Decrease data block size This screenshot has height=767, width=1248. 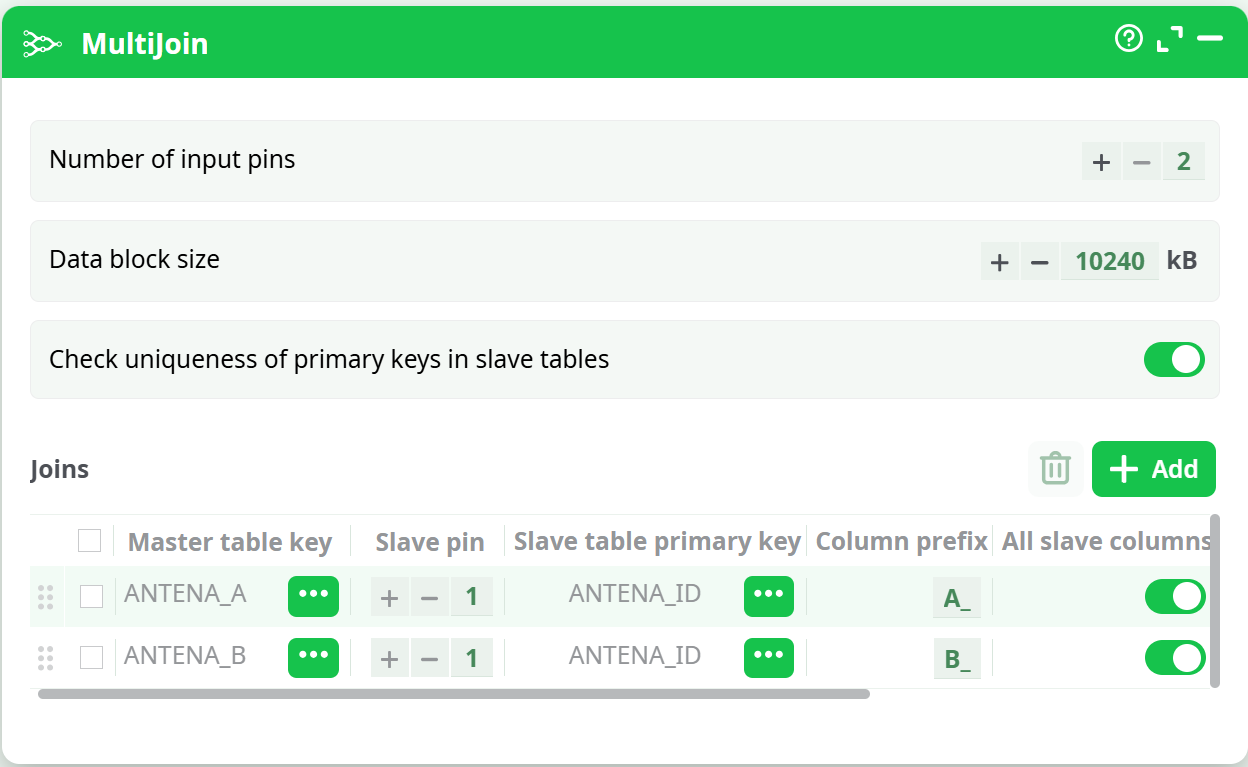click(x=1039, y=262)
